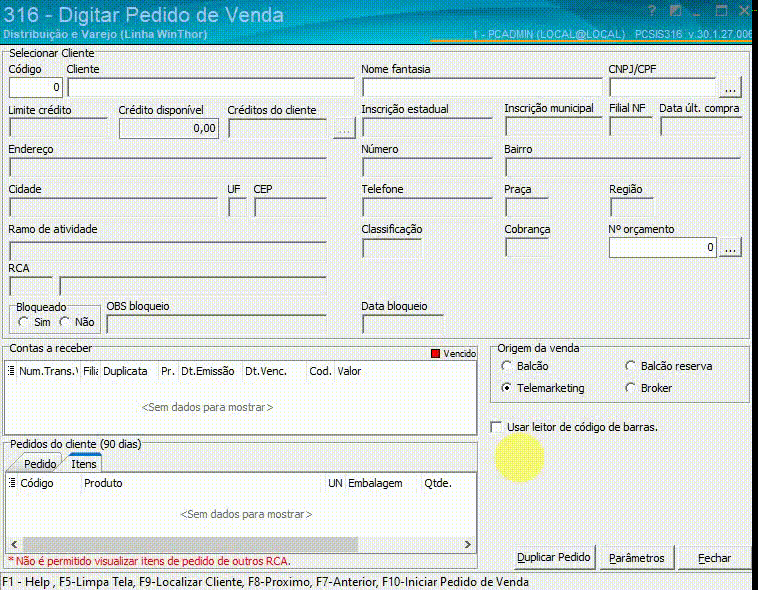
Task: Switch to the Itens tab
Action: coord(84,463)
